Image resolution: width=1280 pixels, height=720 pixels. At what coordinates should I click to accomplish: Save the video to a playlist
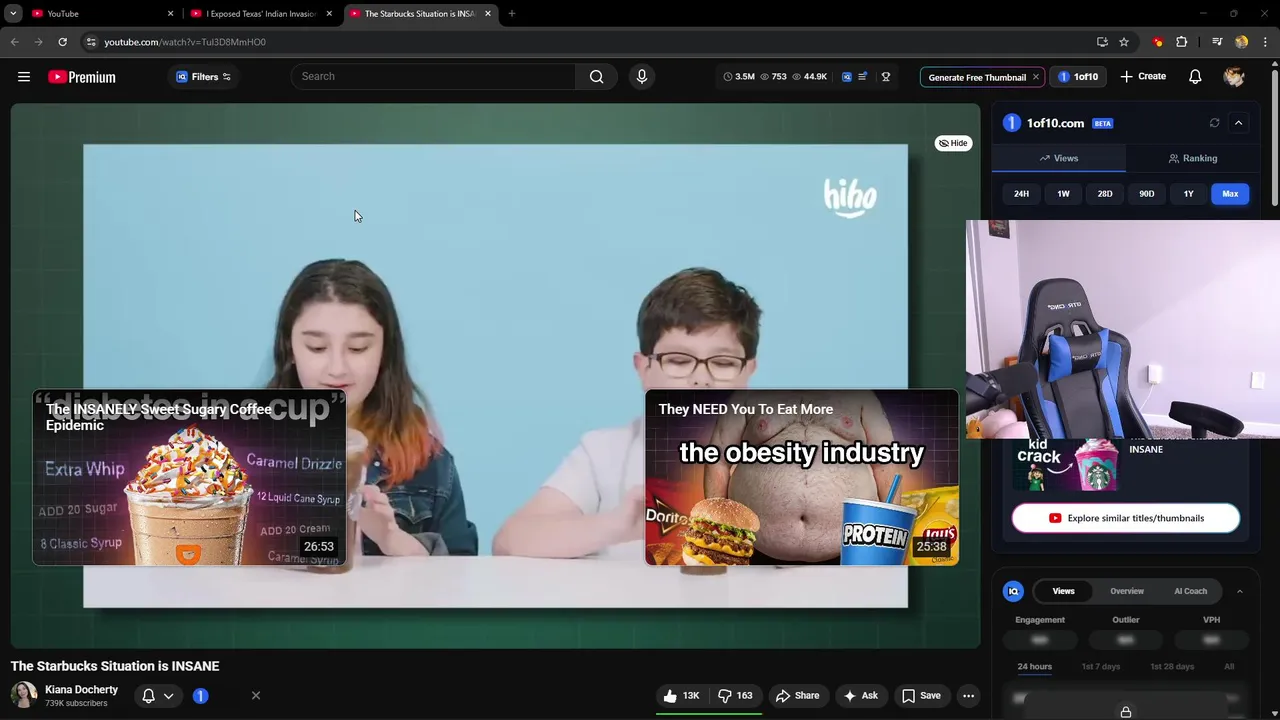point(921,696)
